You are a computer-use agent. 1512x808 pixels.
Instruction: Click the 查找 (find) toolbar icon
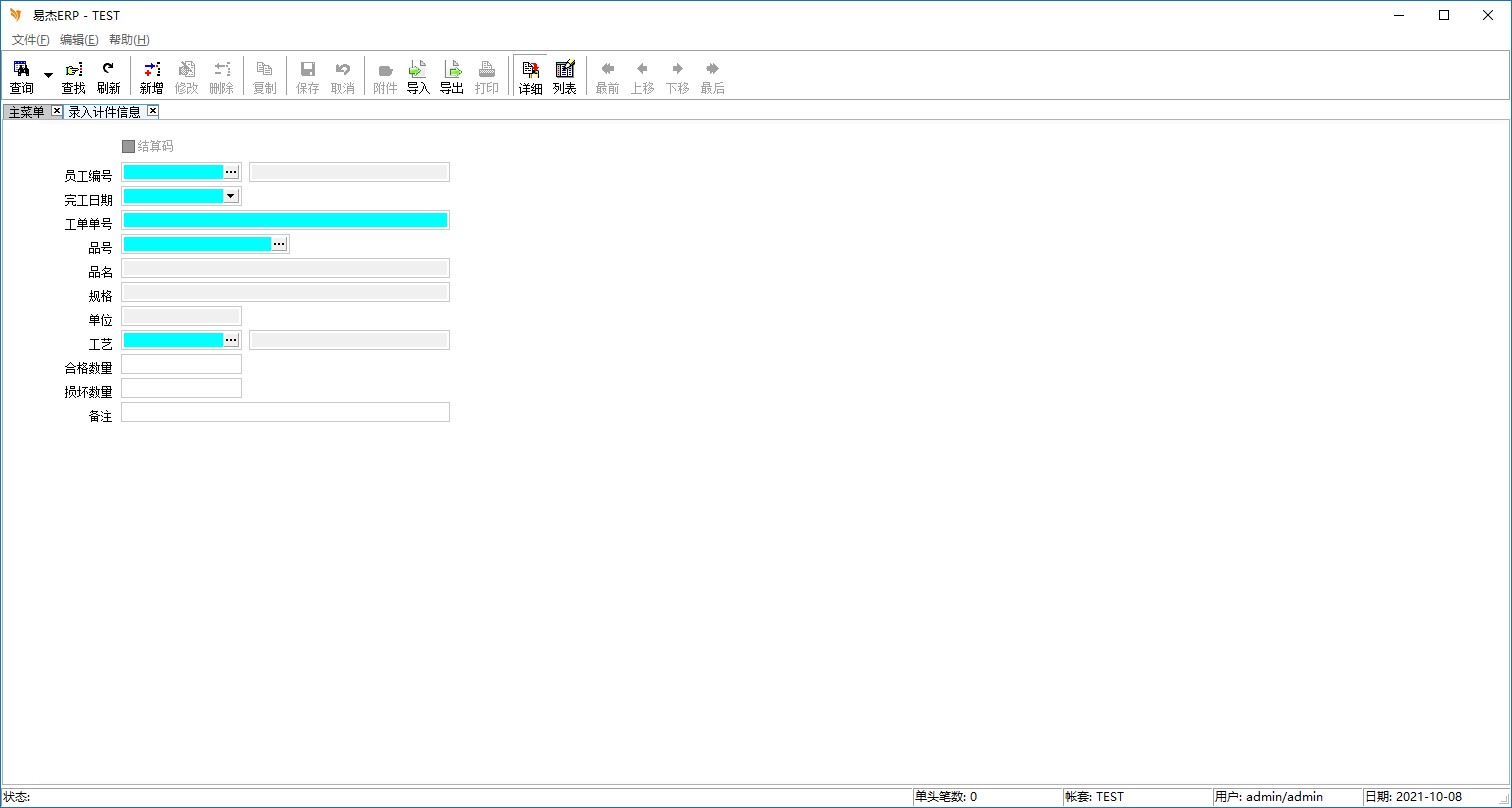pos(74,77)
